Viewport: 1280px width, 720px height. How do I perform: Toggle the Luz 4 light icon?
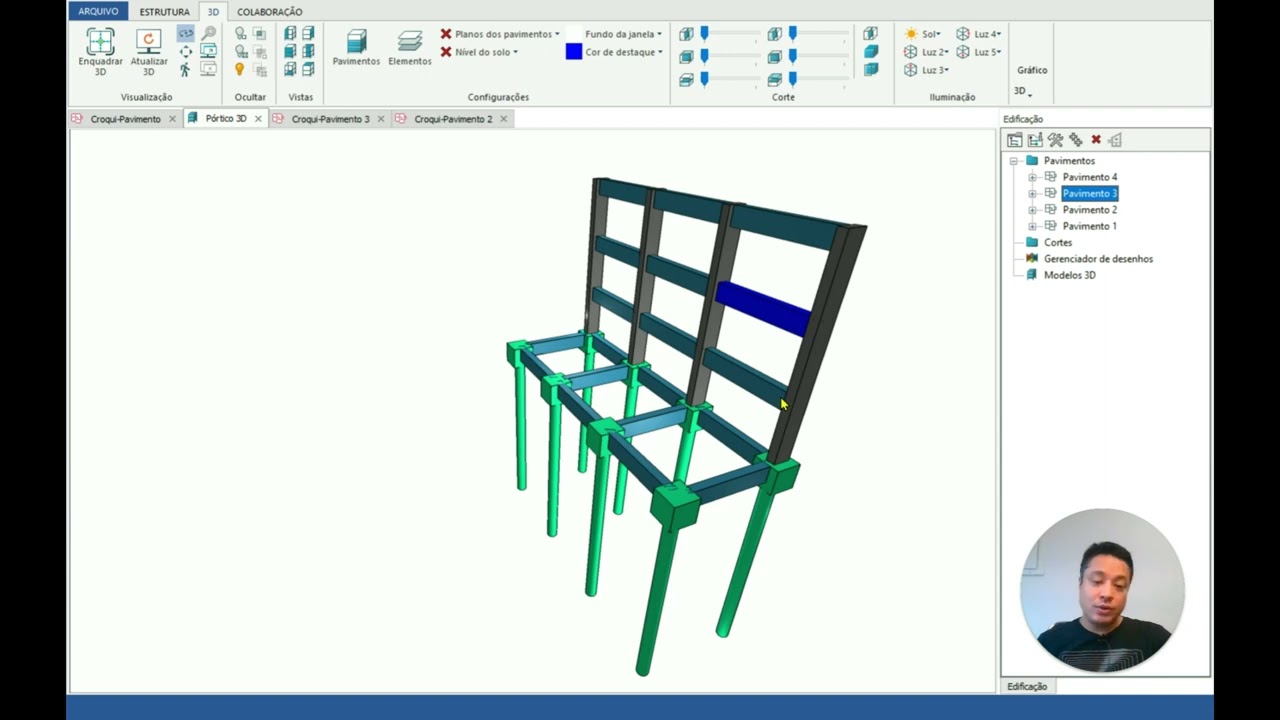[x=963, y=34]
